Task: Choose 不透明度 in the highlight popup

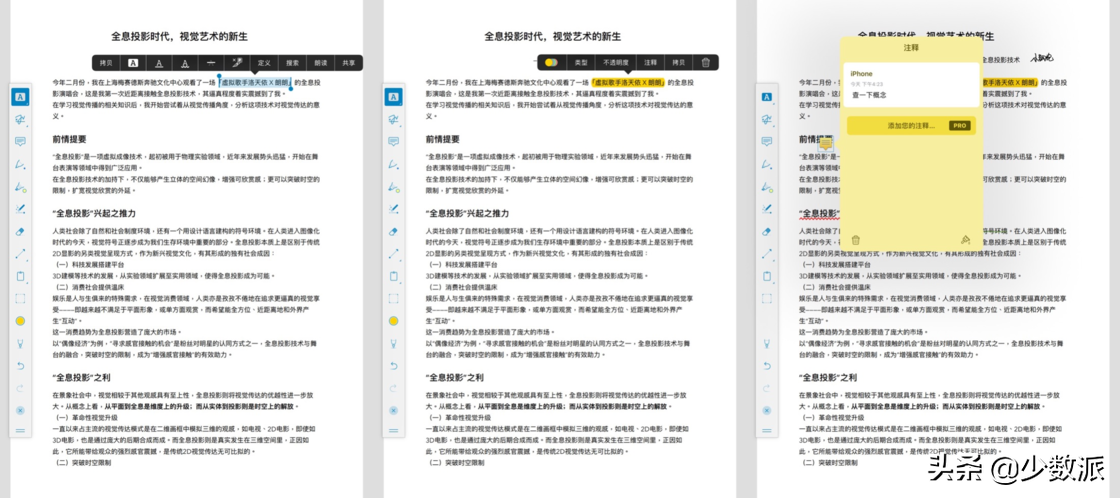Action: click(x=615, y=63)
